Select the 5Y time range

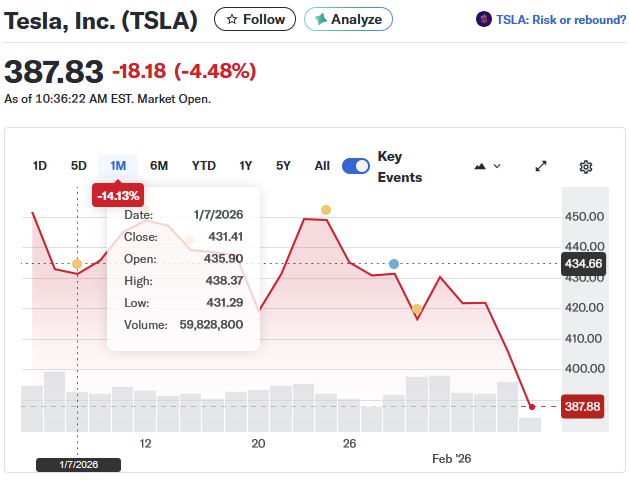pos(283,166)
